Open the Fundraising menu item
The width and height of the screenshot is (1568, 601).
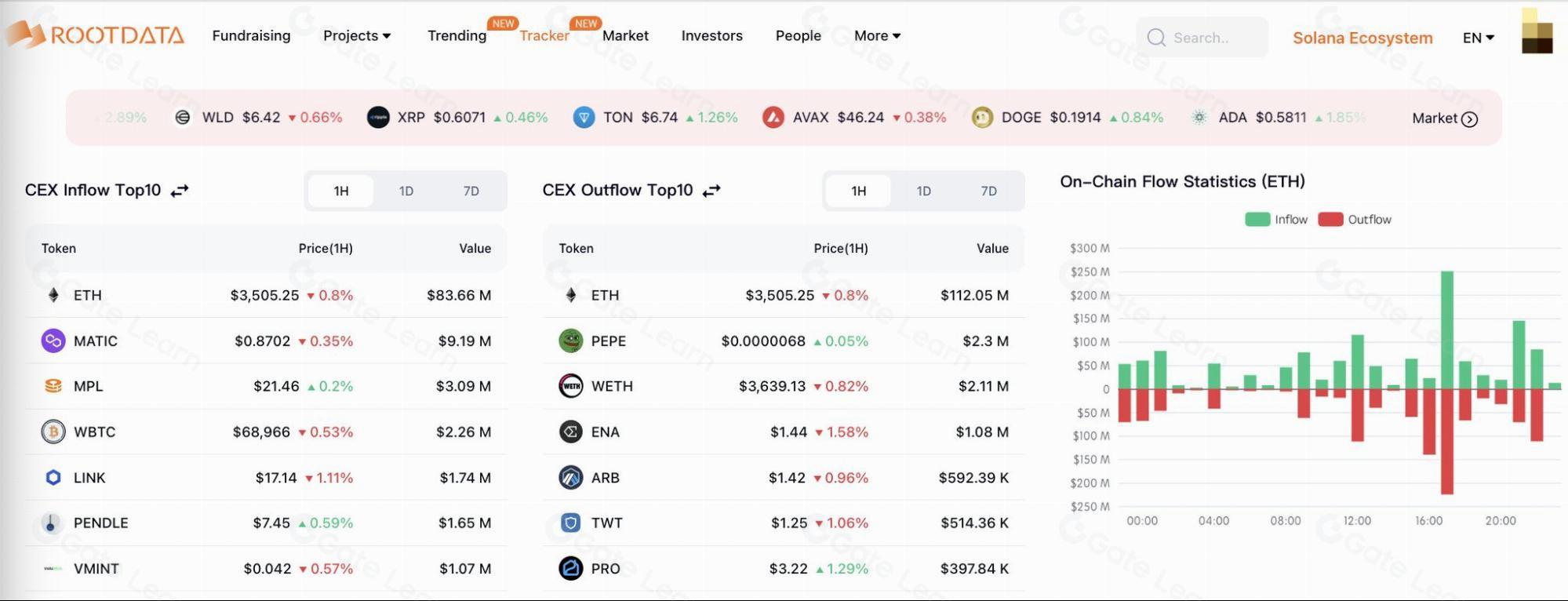click(x=251, y=35)
